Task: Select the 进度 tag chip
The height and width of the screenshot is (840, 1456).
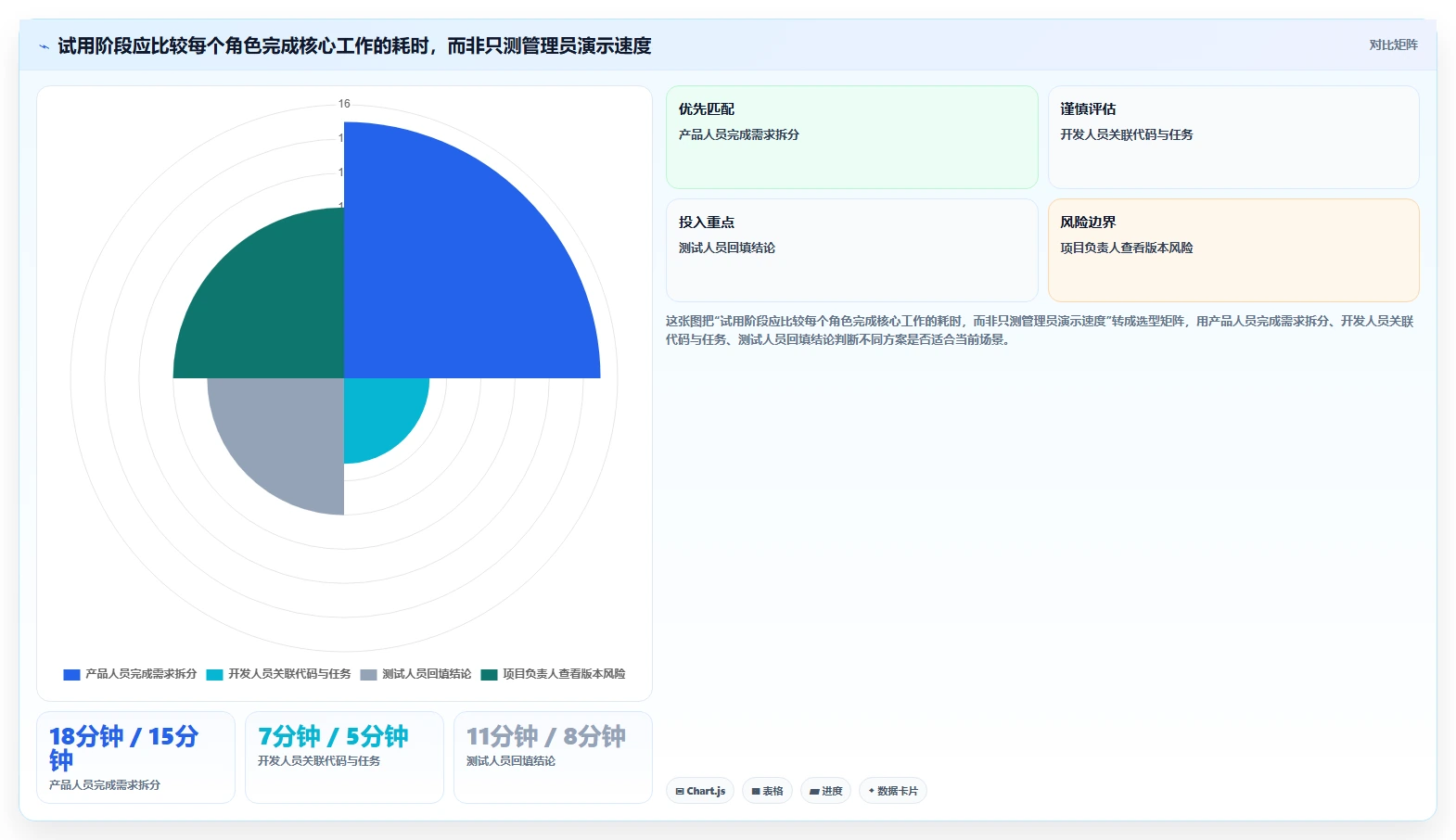Action: click(825, 791)
